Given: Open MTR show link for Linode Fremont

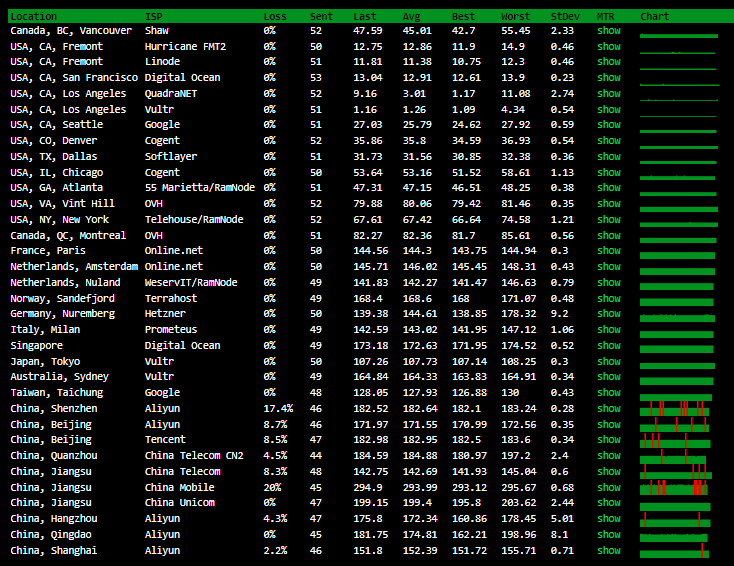Looking at the screenshot, I should [x=608, y=62].
